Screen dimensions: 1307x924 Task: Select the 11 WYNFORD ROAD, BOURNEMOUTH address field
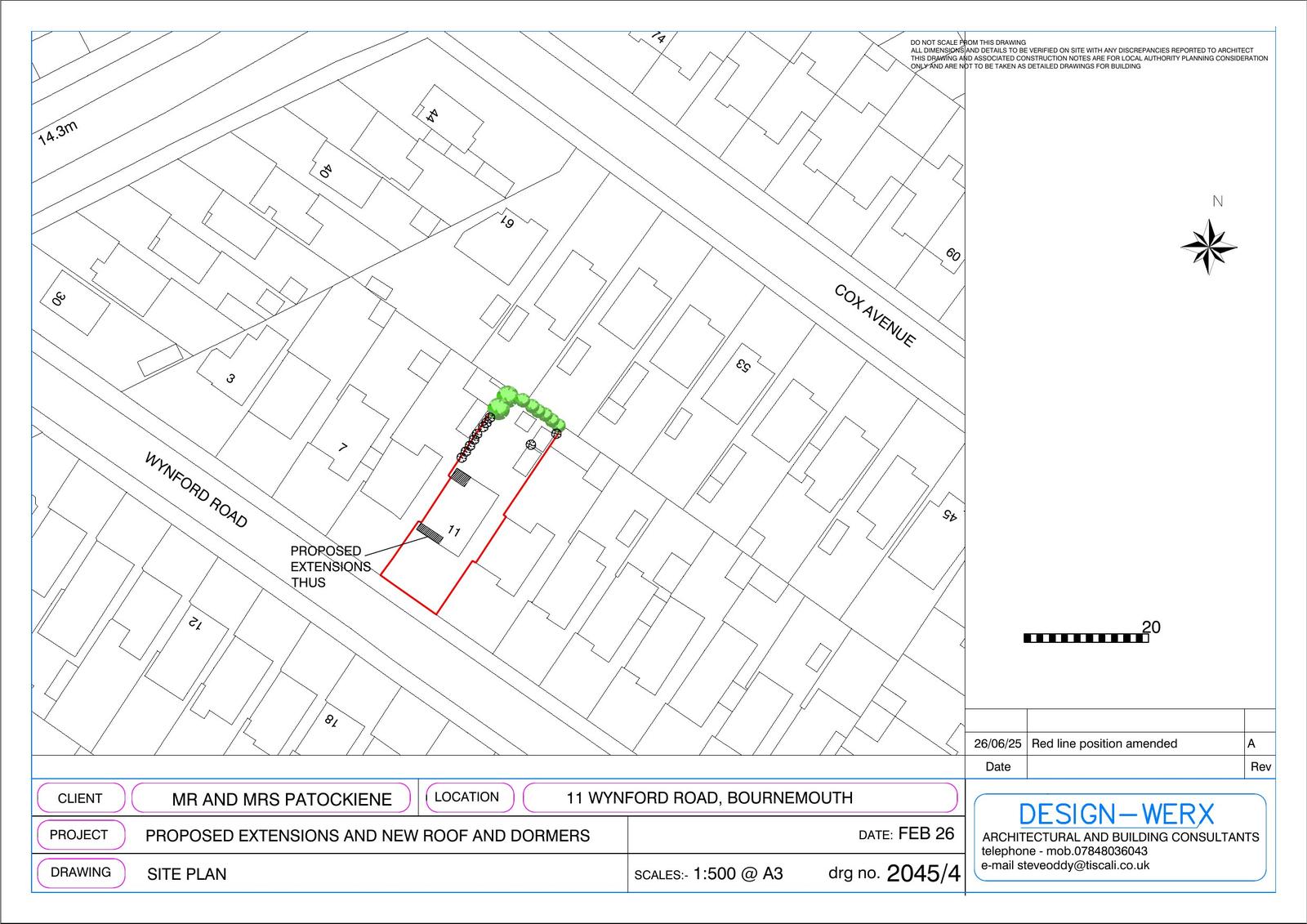click(709, 797)
